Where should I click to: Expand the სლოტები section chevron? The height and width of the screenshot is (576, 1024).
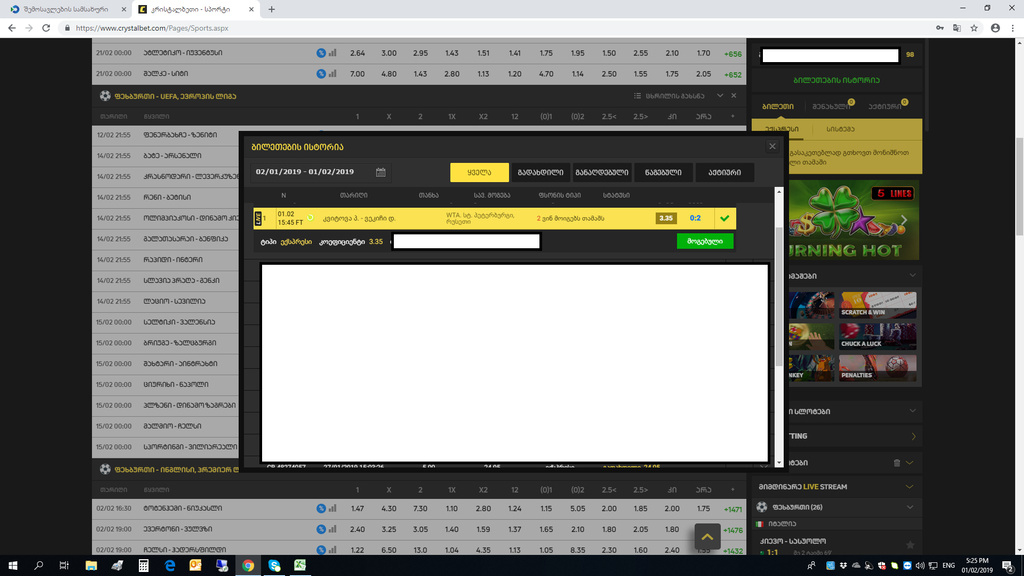[x=912, y=411]
